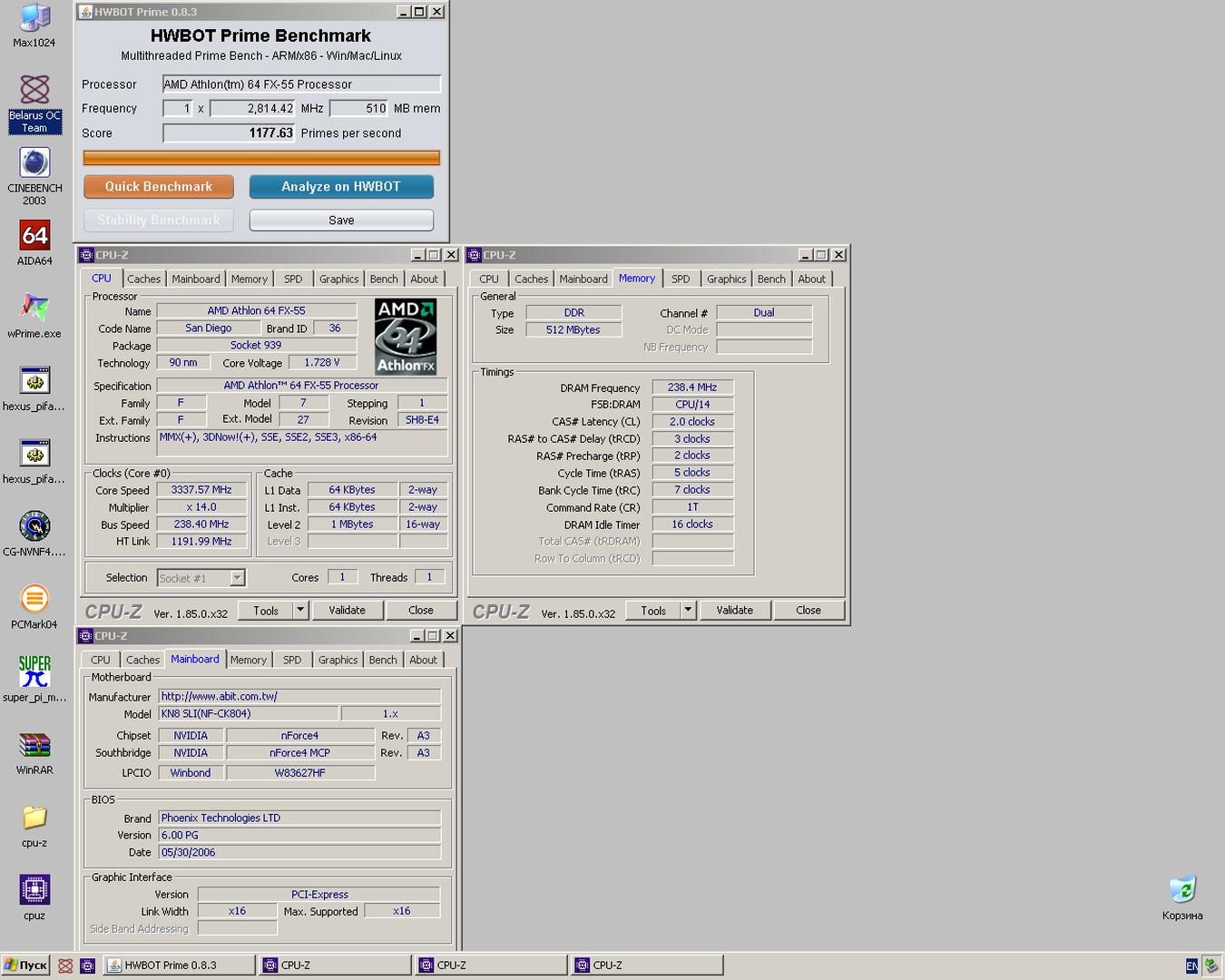Screen dimensions: 1225x980
Task: Click the HWBOT Prime title bar icon
Action: pos(86,12)
